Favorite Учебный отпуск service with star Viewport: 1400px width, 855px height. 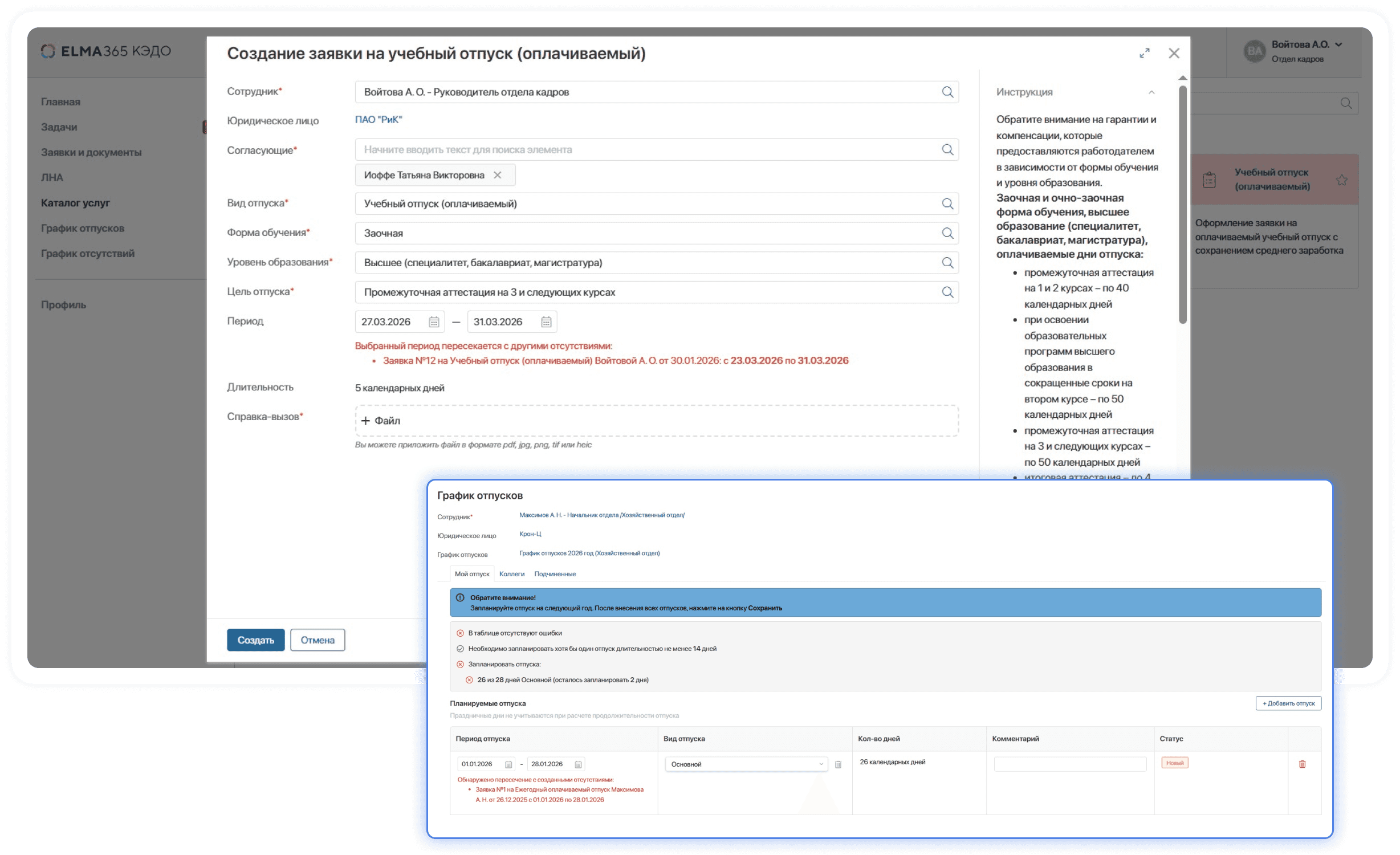1342,180
